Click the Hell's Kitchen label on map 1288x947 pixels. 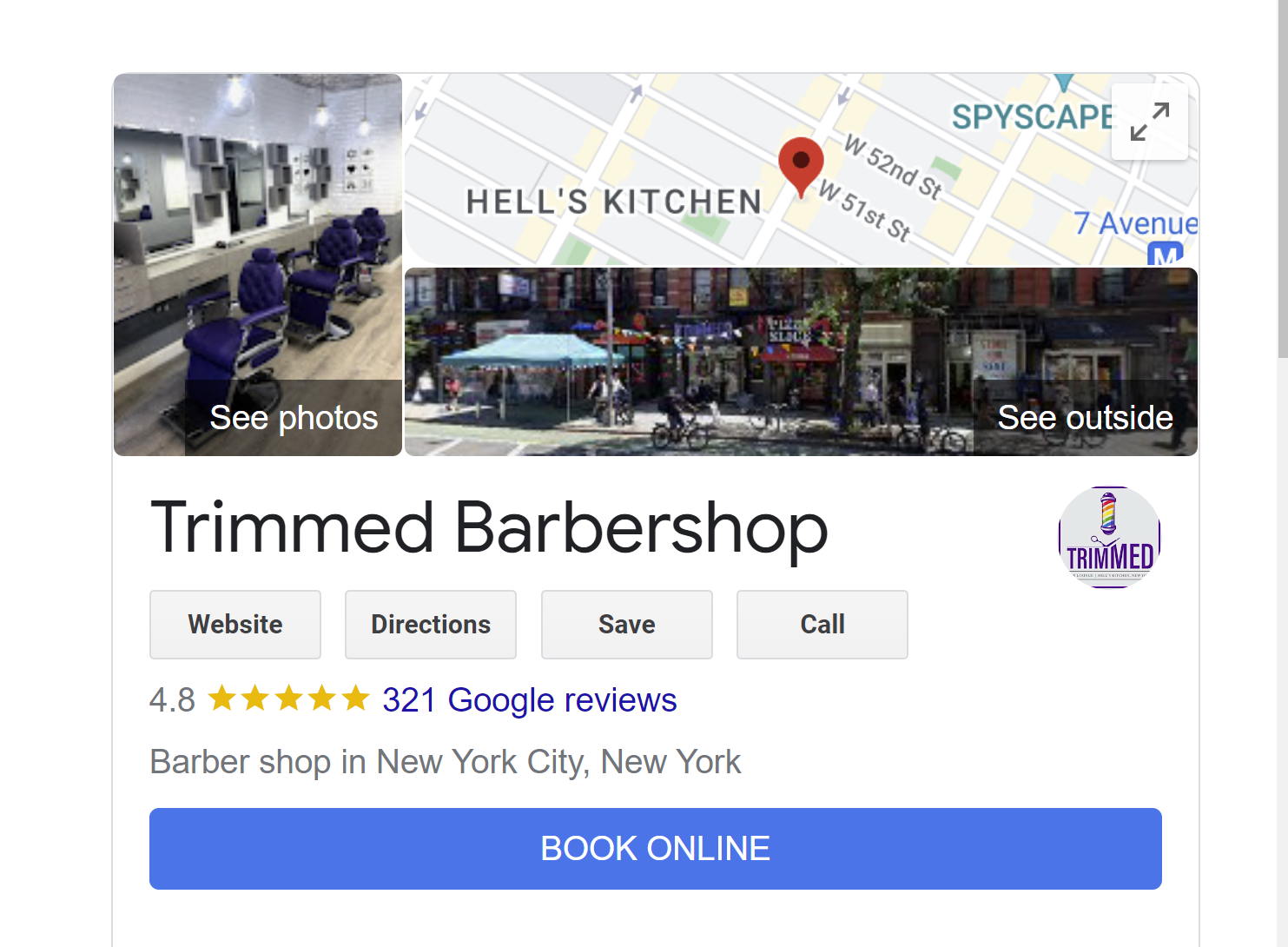click(x=614, y=202)
